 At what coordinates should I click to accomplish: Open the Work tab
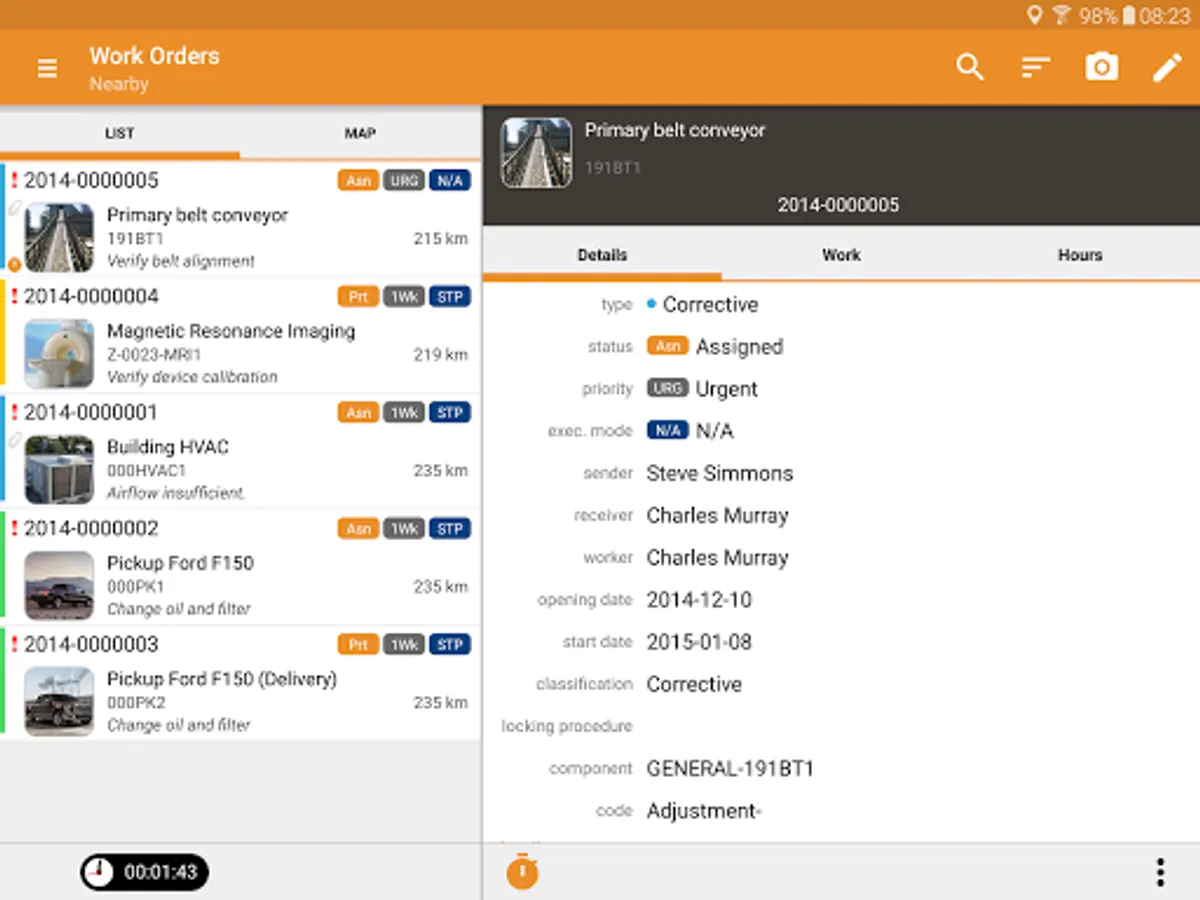point(841,255)
